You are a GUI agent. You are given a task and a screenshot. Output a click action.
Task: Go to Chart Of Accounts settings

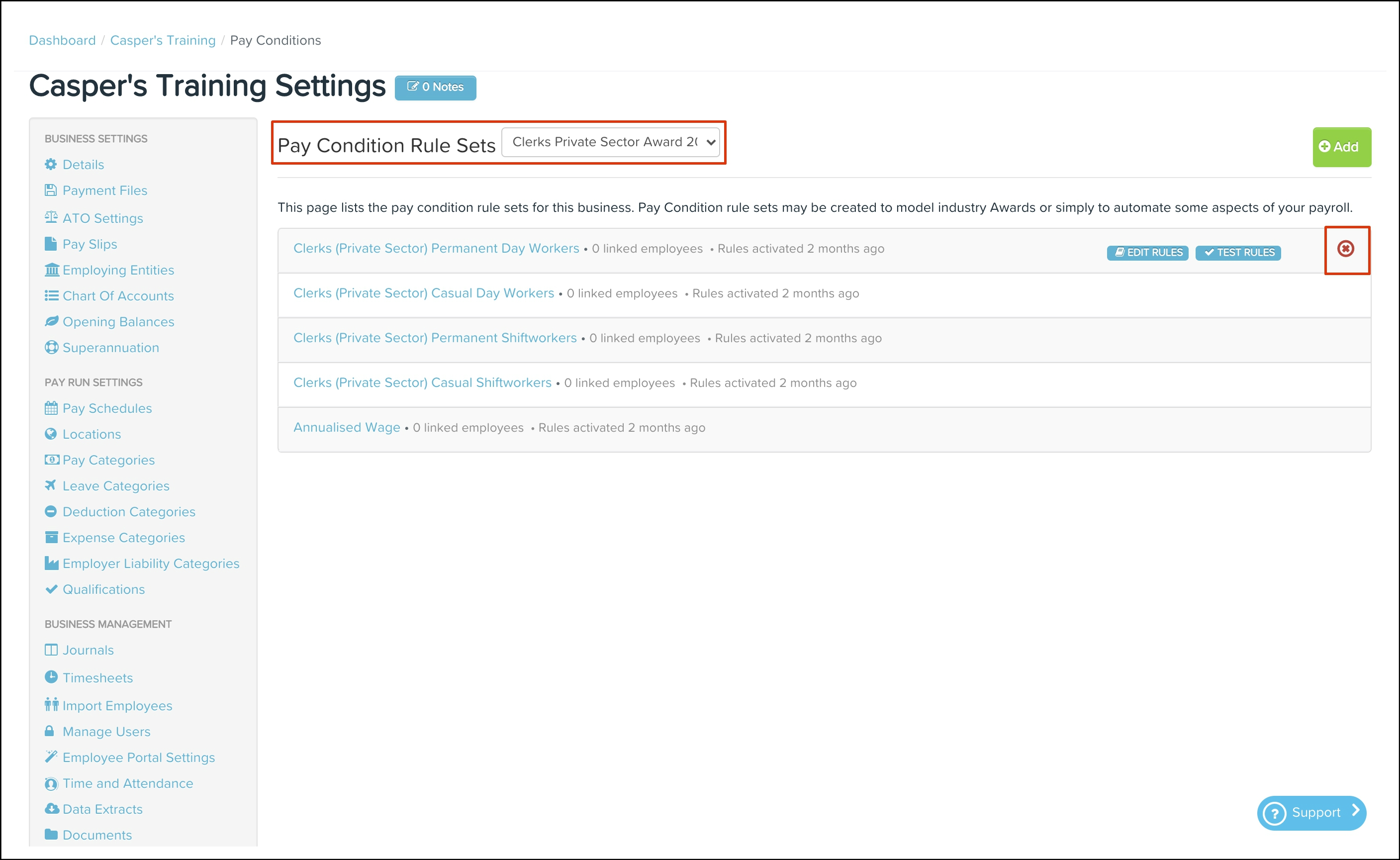click(x=118, y=296)
